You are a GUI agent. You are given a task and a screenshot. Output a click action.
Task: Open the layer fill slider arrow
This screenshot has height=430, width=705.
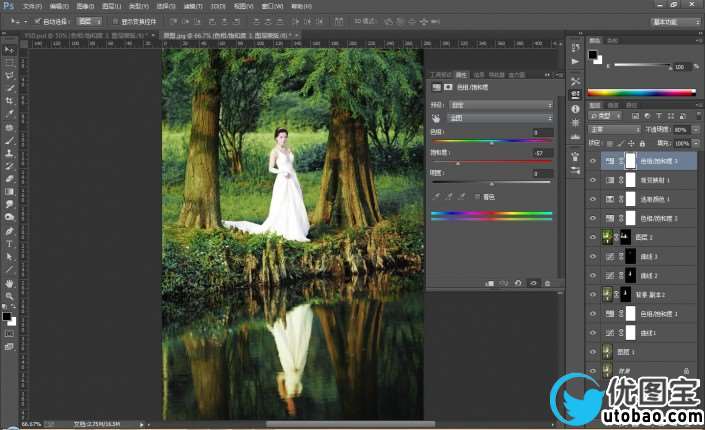click(x=696, y=143)
